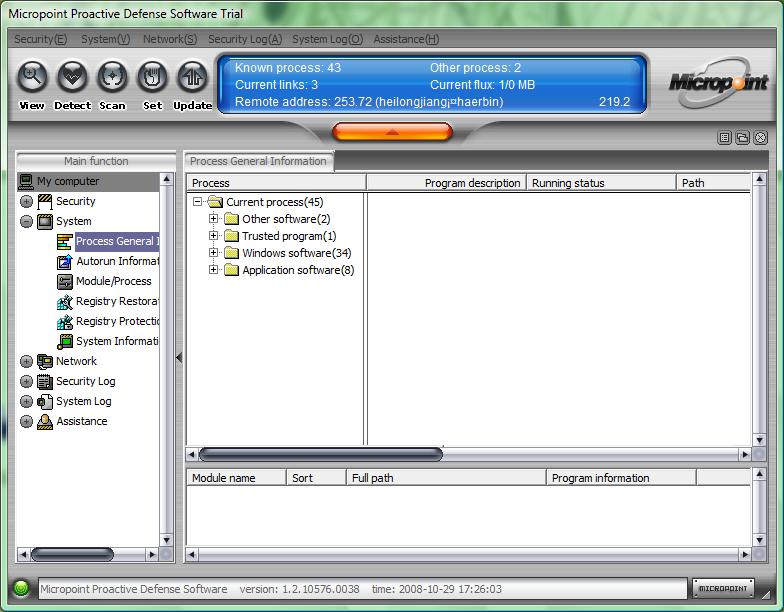Hide sidebar using the left arrow handle
Screen dimensions: 784x612
tap(179, 358)
